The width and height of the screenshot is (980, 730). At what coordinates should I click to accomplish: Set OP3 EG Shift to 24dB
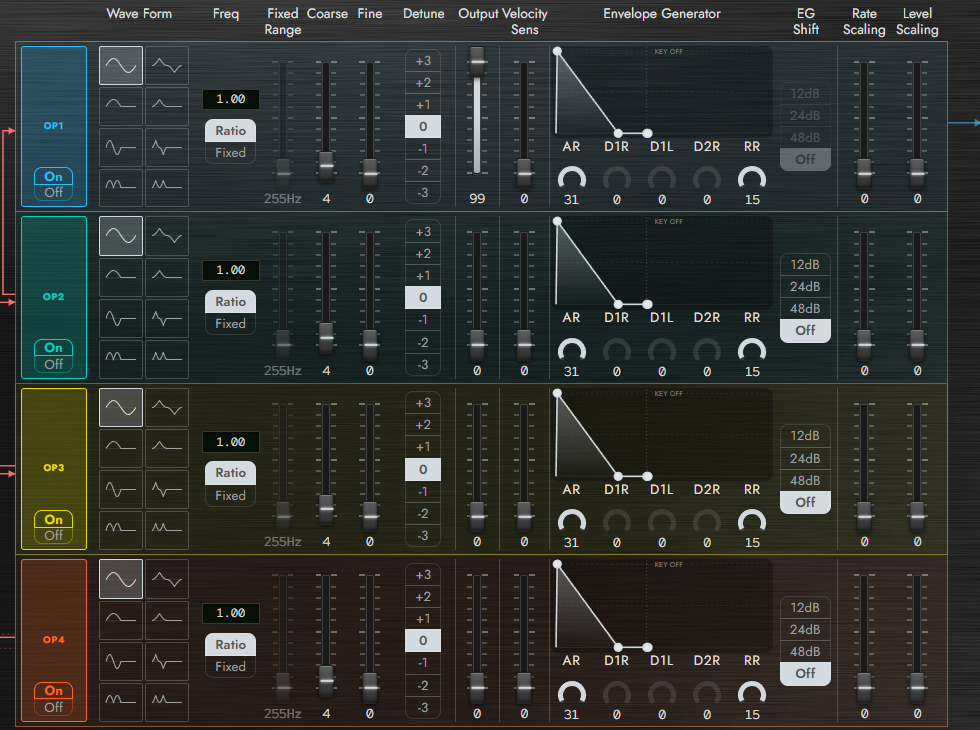pos(805,458)
